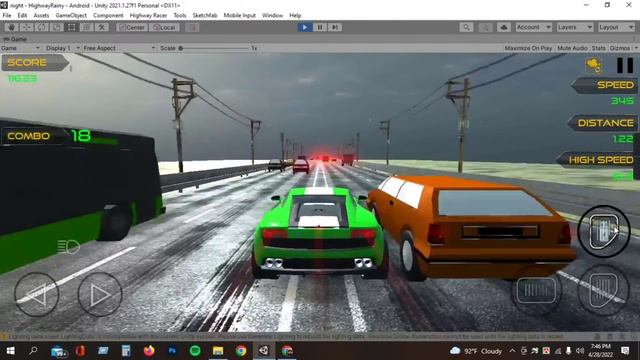This screenshot has width=640, height=360.
Task: Open File Explorer from the taskbar
Action: pos(218,351)
